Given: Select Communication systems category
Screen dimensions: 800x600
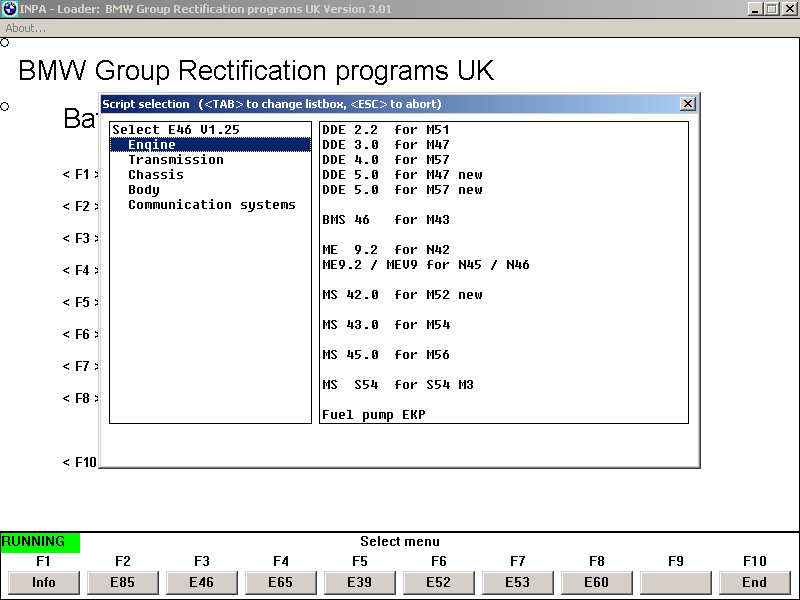Looking at the screenshot, I should (210, 205).
